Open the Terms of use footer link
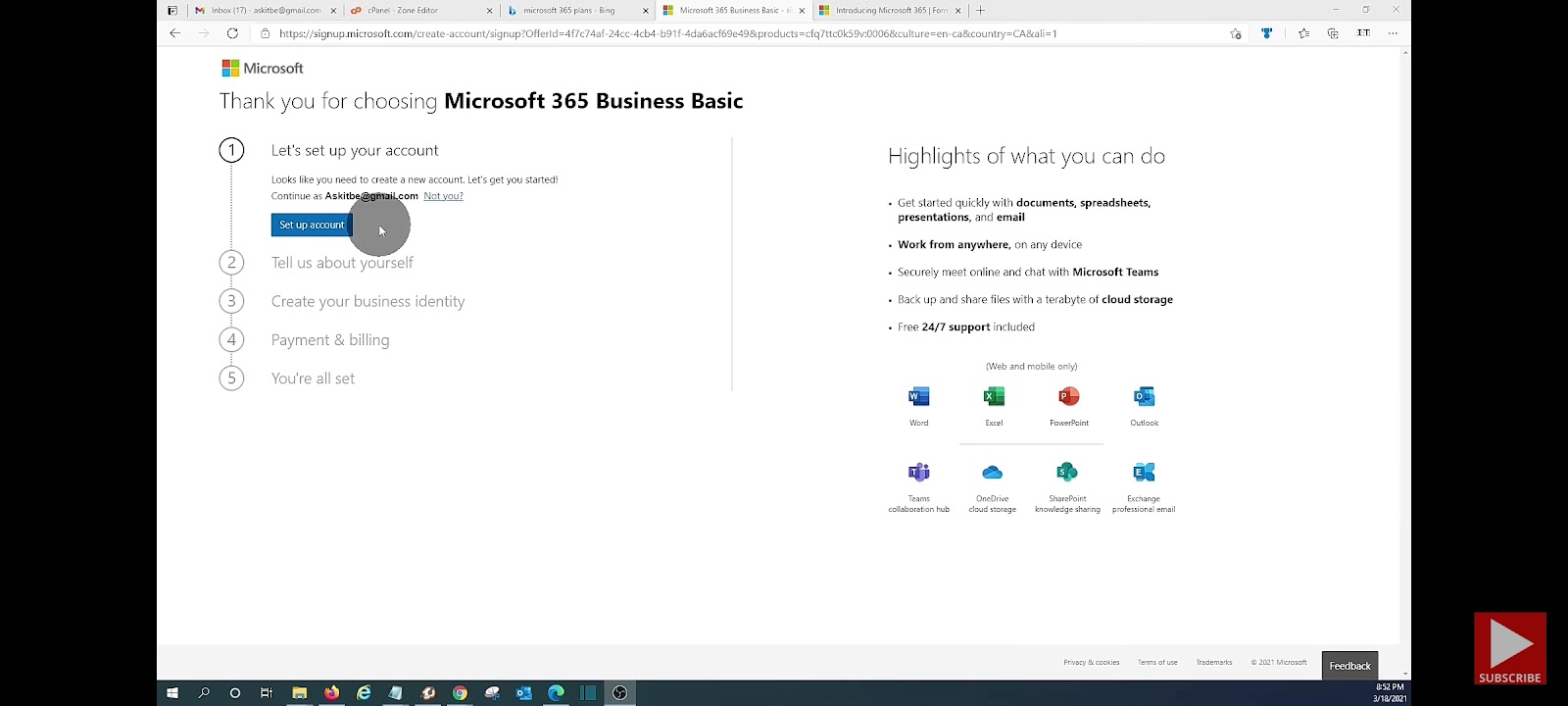 [1157, 662]
